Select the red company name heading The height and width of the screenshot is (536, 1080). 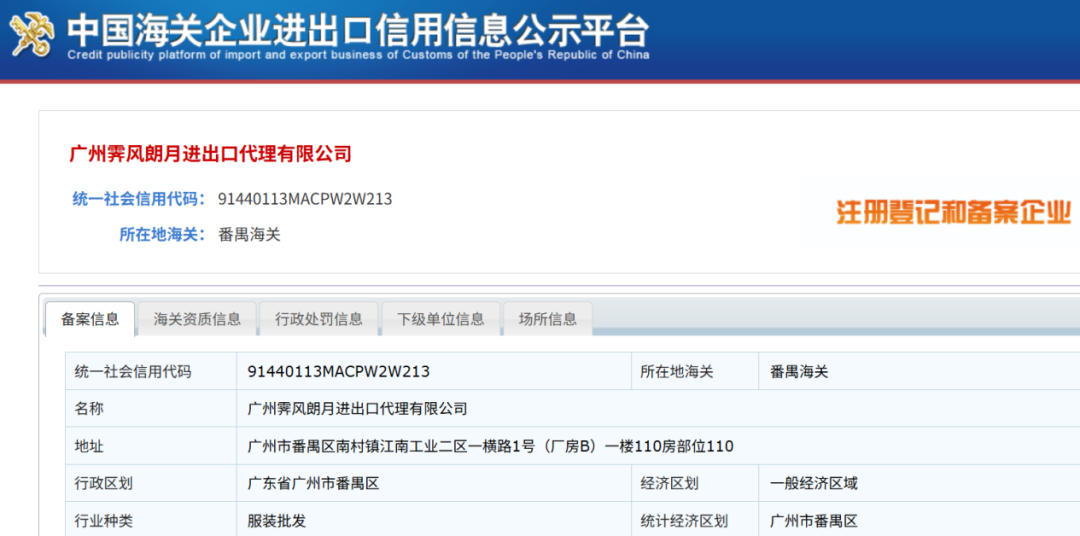pos(211,154)
